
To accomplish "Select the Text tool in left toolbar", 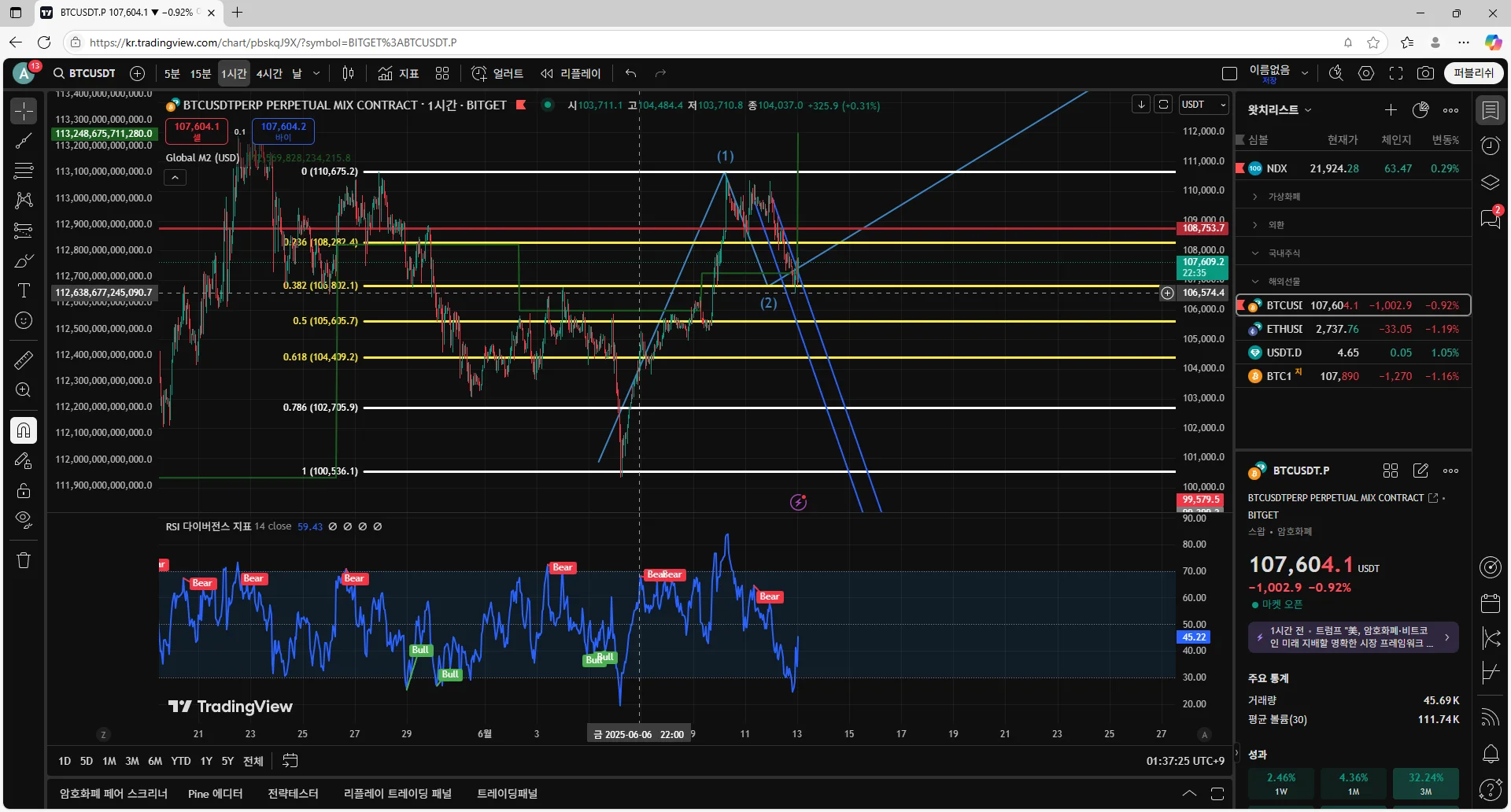I will click(x=24, y=290).
